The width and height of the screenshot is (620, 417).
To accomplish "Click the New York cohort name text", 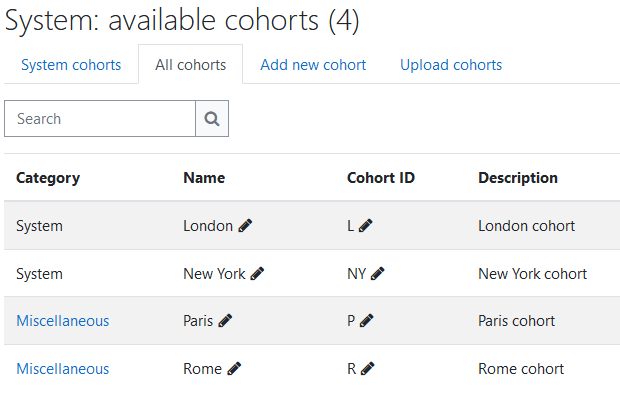I will click(x=214, y=274).
